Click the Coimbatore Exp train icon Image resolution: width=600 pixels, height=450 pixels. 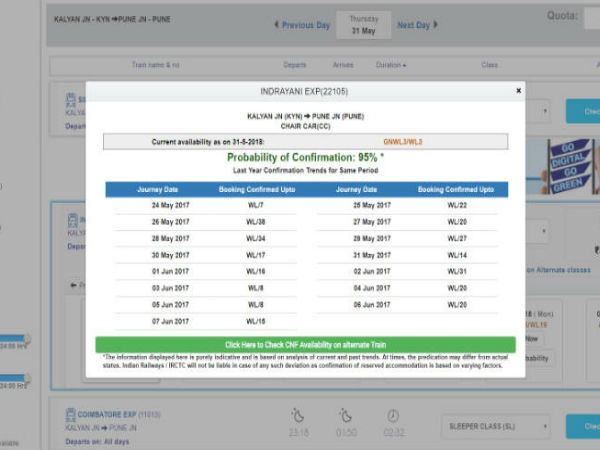point(71,415)
